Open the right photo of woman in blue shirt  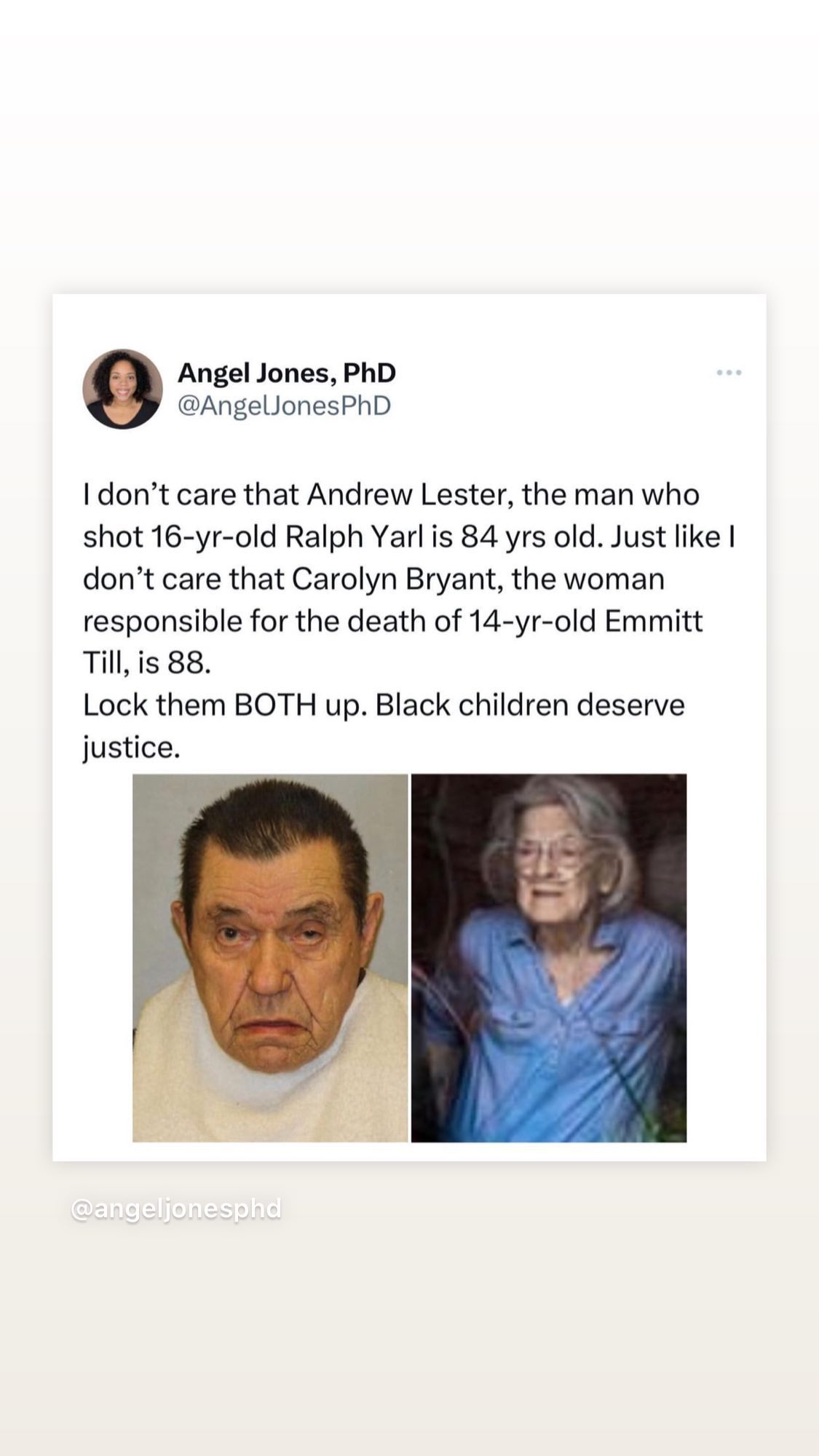[549, 958]
